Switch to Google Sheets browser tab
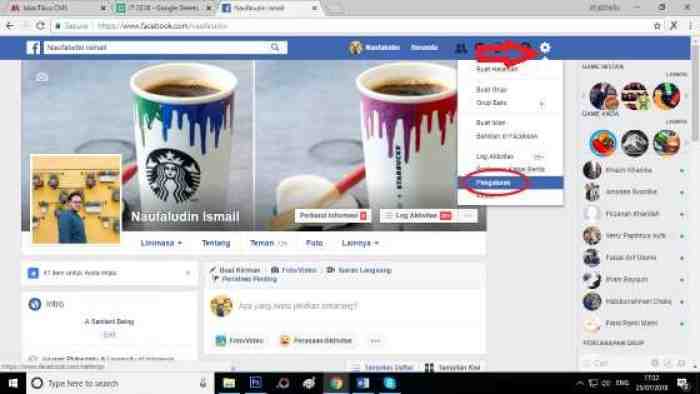The height and width of the screenshot is (394, 700). [164, 8]
